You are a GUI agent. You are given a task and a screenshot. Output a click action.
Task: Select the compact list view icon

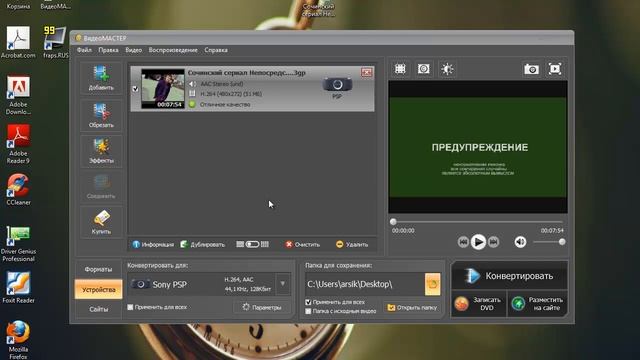point(240,244)
